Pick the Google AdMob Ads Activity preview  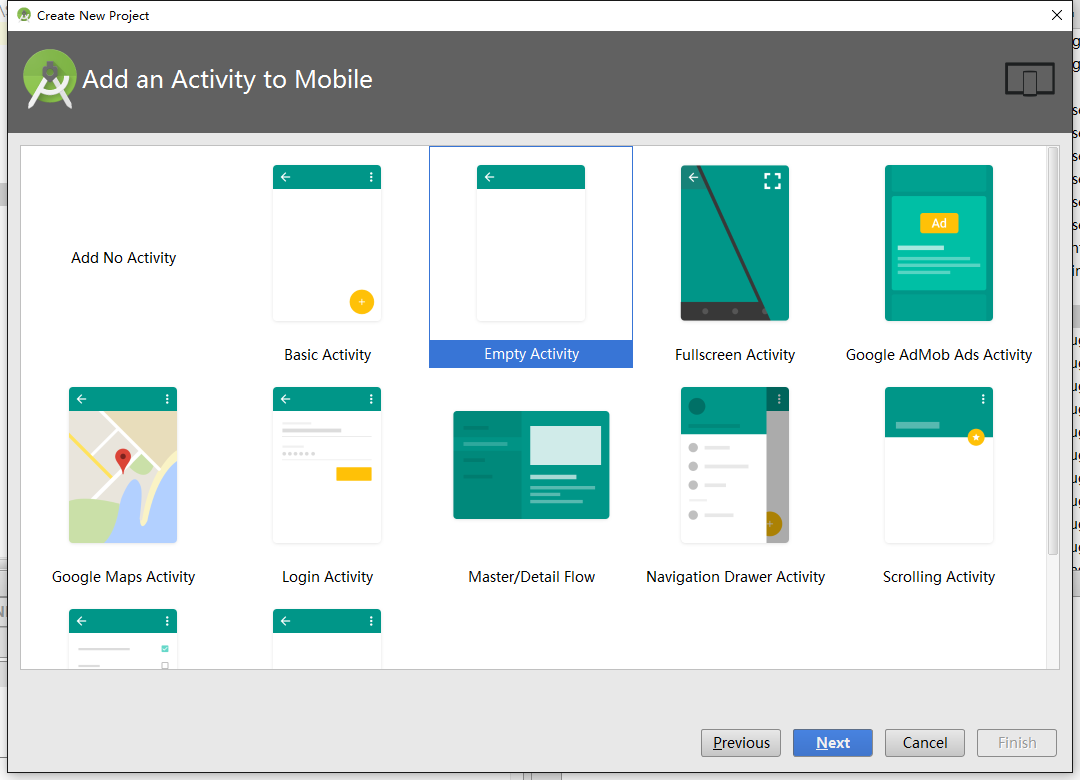[x=938, y=243]
